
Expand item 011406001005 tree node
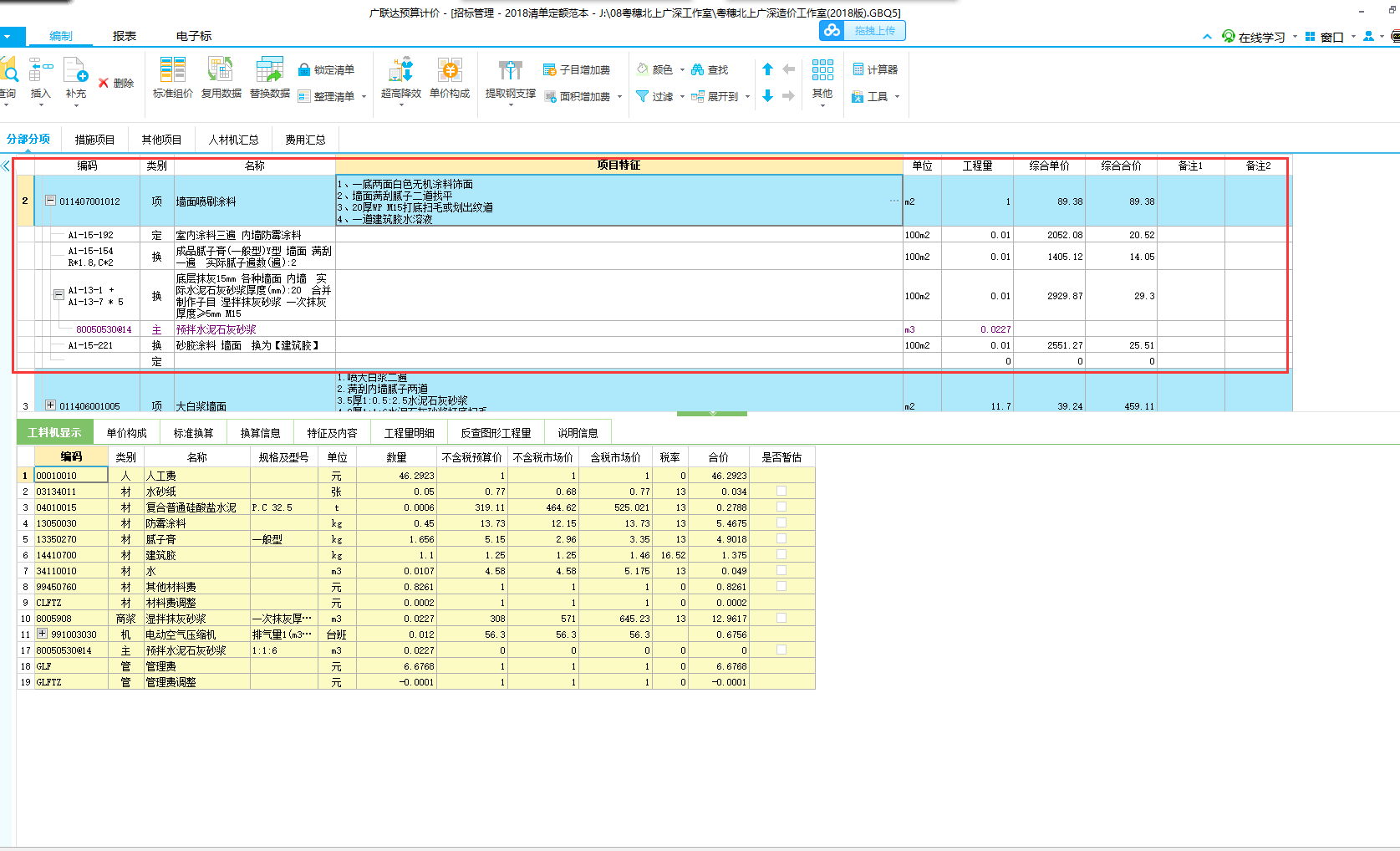50,405
